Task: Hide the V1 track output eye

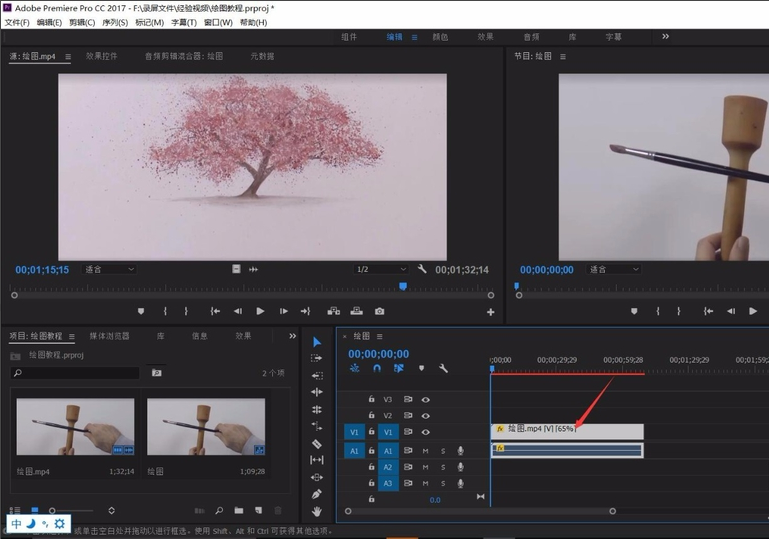Action: click(x=425, y=432)
